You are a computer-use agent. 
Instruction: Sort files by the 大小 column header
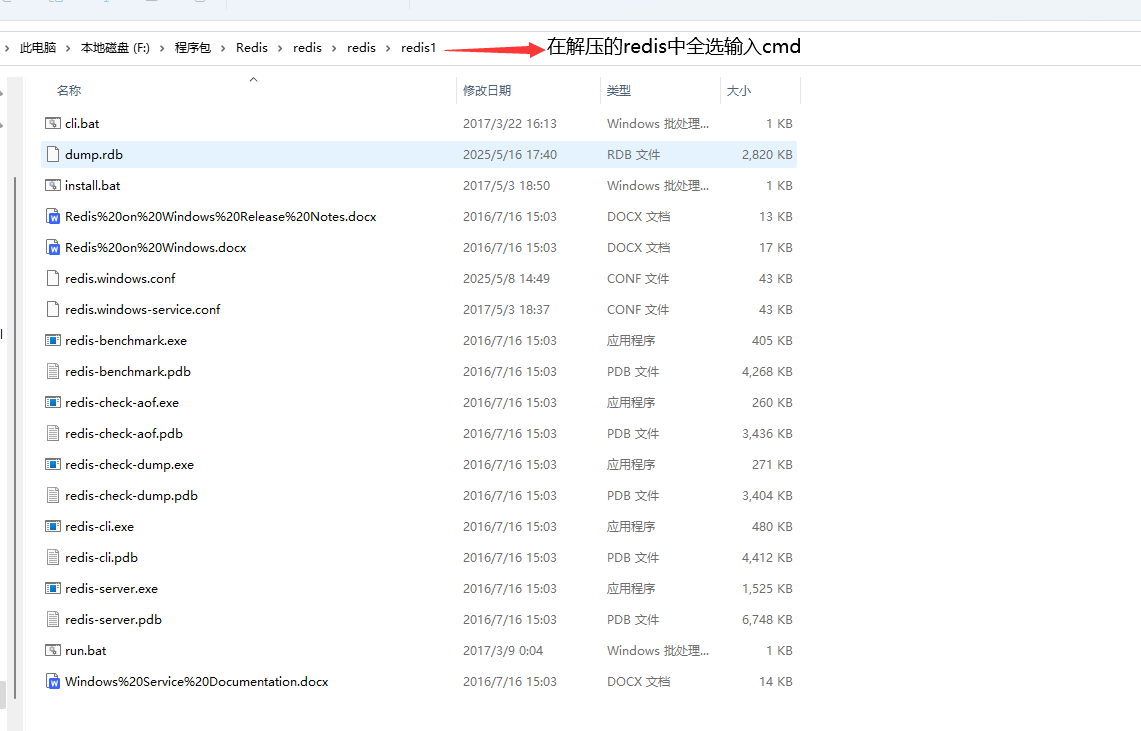(739, 90)
